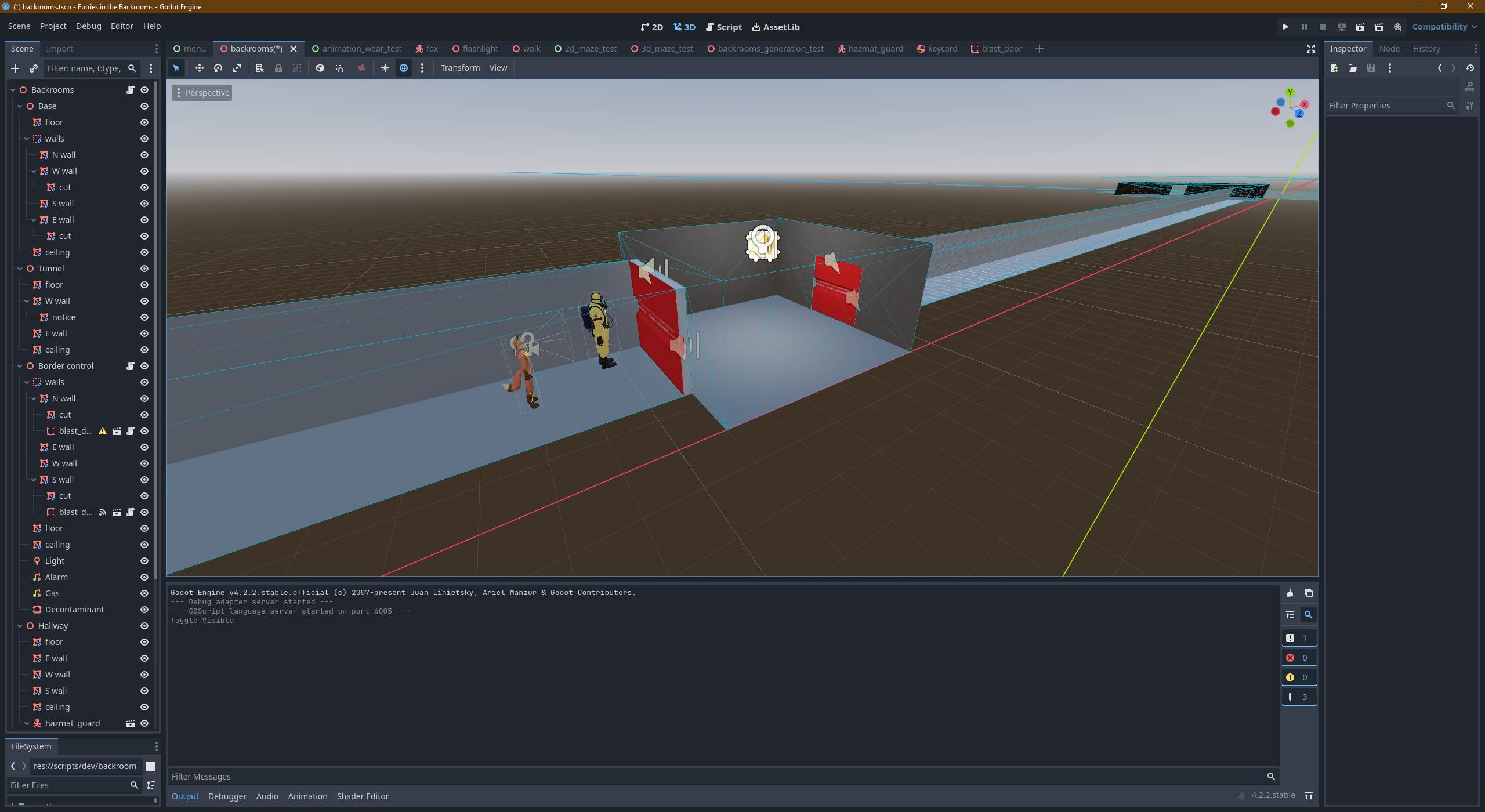This screenshot has width=1485, height=812.
Task: Expand the hazmat_guard node
Action: (x=27, y=723)
